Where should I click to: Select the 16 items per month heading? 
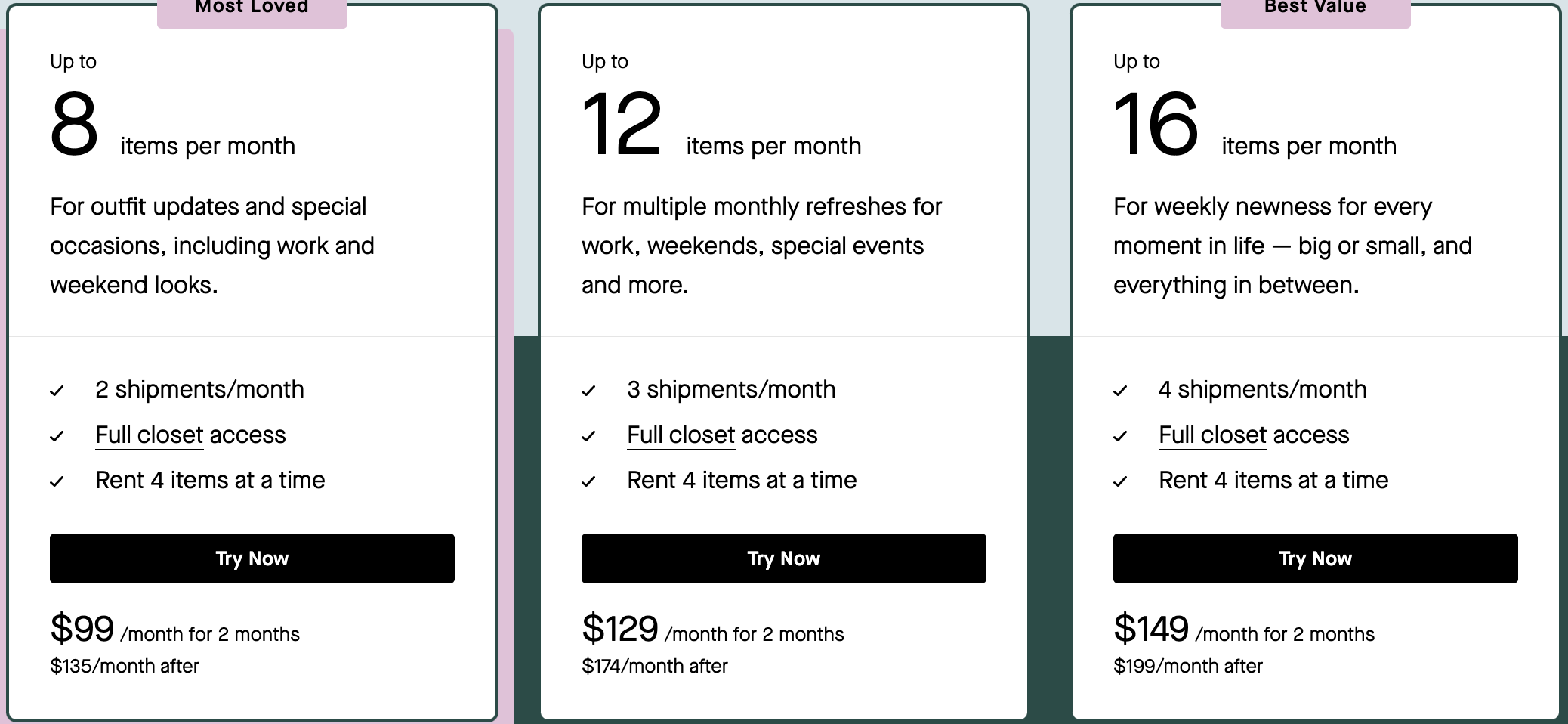(x=1255, y=125)
